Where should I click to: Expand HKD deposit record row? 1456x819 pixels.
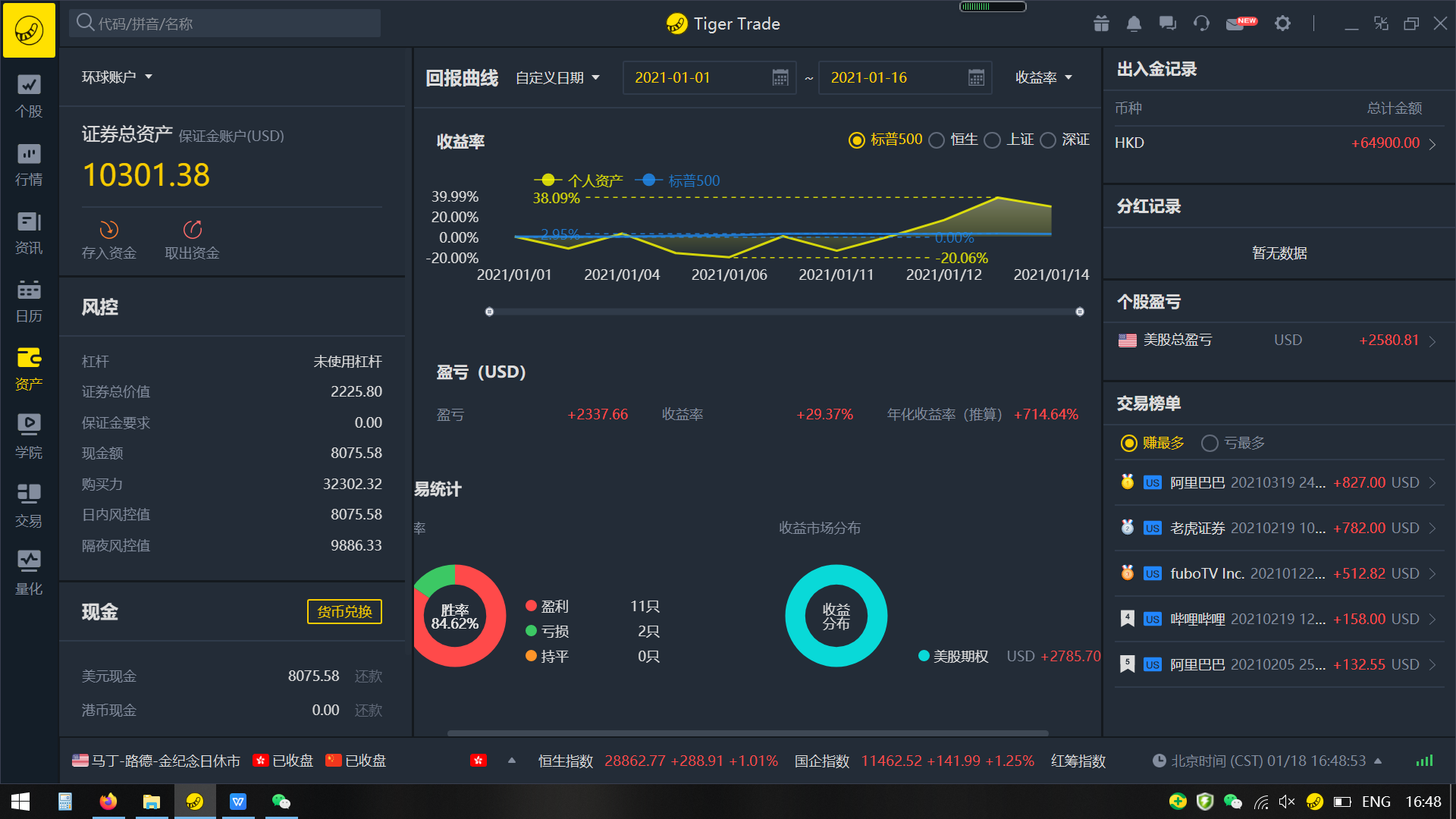[x=1279, y=143]
